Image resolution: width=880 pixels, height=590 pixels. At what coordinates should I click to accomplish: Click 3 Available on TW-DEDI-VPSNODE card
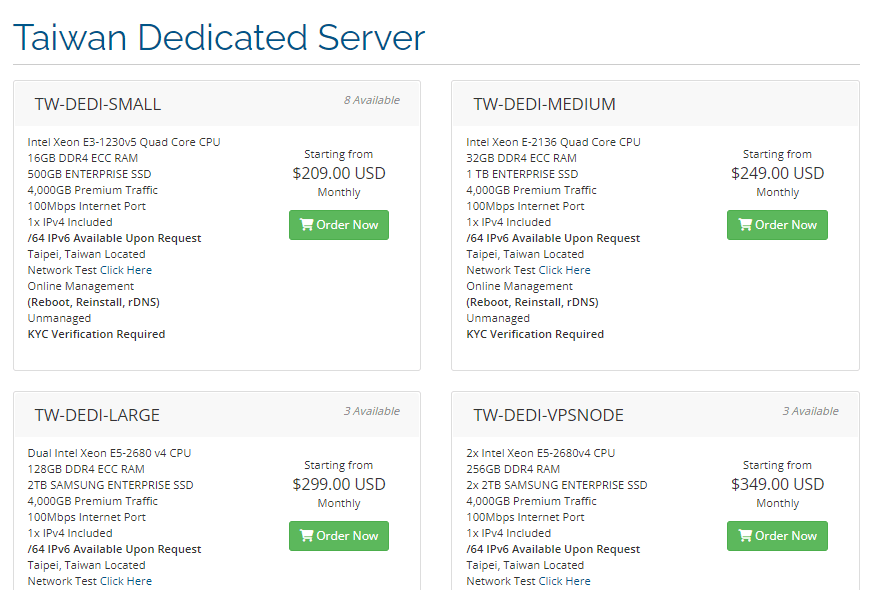click(810, 411)
